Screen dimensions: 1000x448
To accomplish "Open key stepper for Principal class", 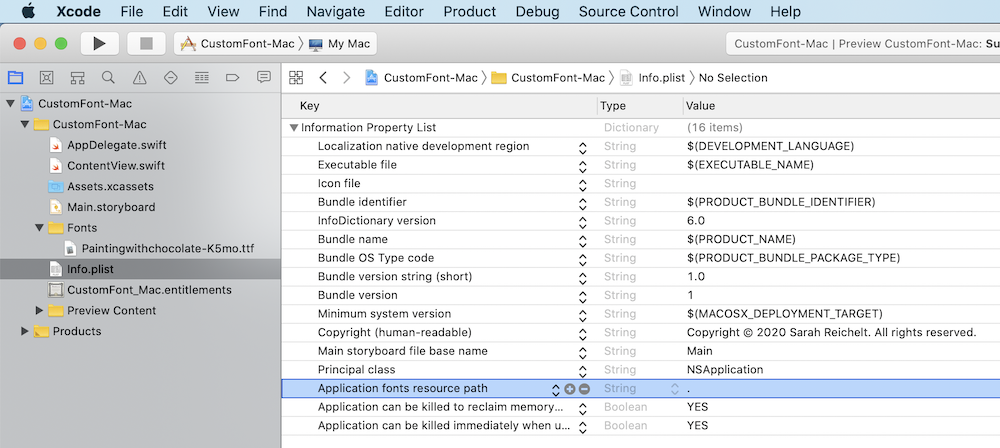I will click(582, 370).
